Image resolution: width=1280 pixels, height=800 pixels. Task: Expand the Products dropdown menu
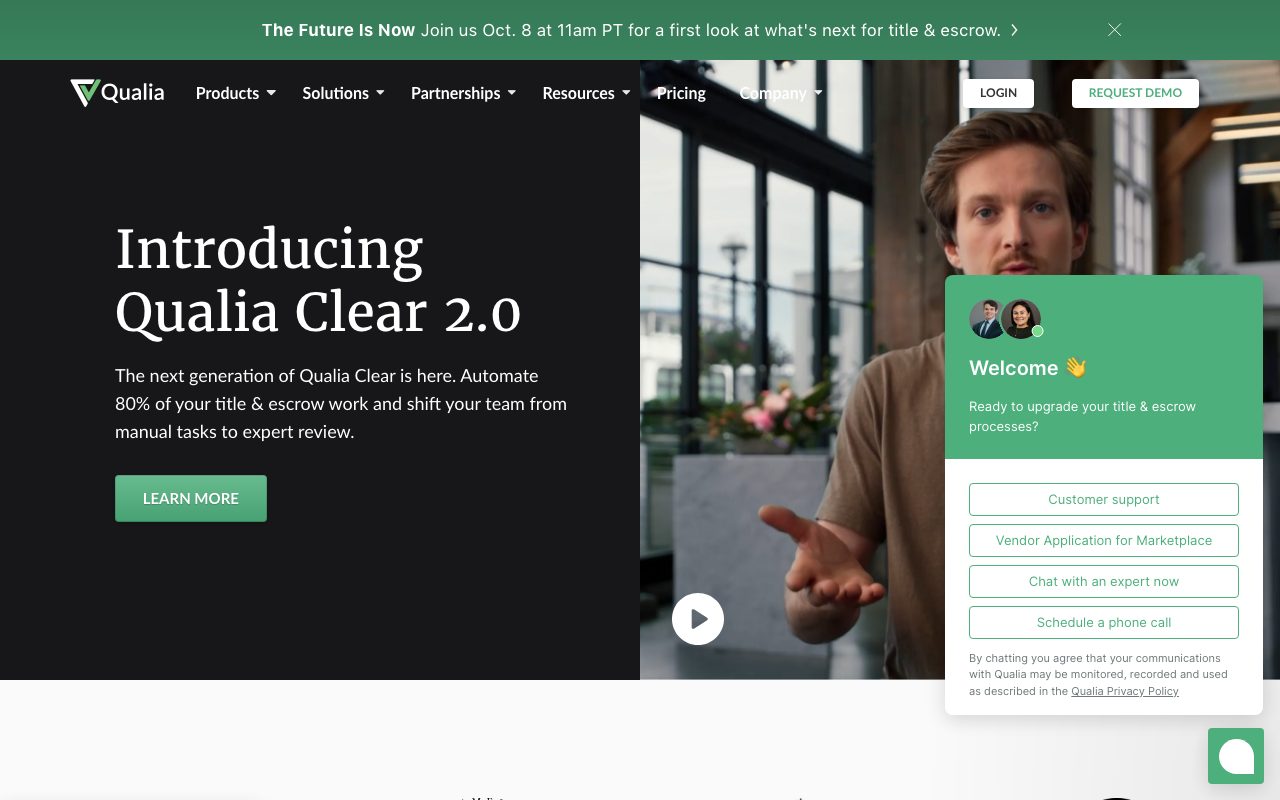coord(235,93)
